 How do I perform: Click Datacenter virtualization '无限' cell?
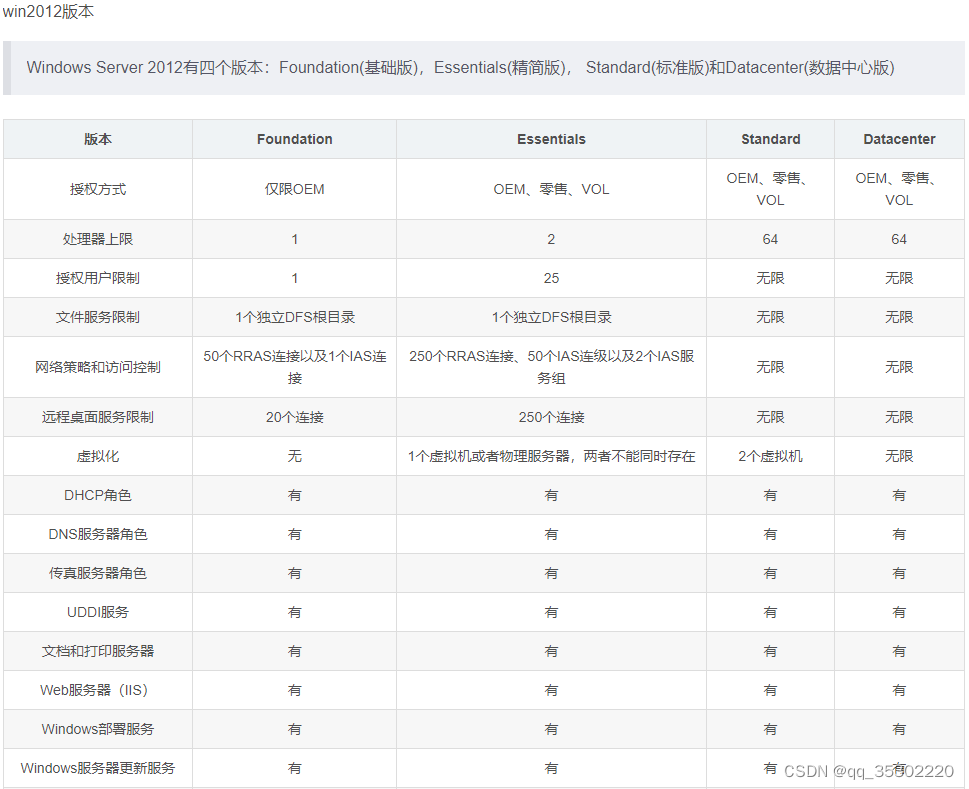point(899,456)
